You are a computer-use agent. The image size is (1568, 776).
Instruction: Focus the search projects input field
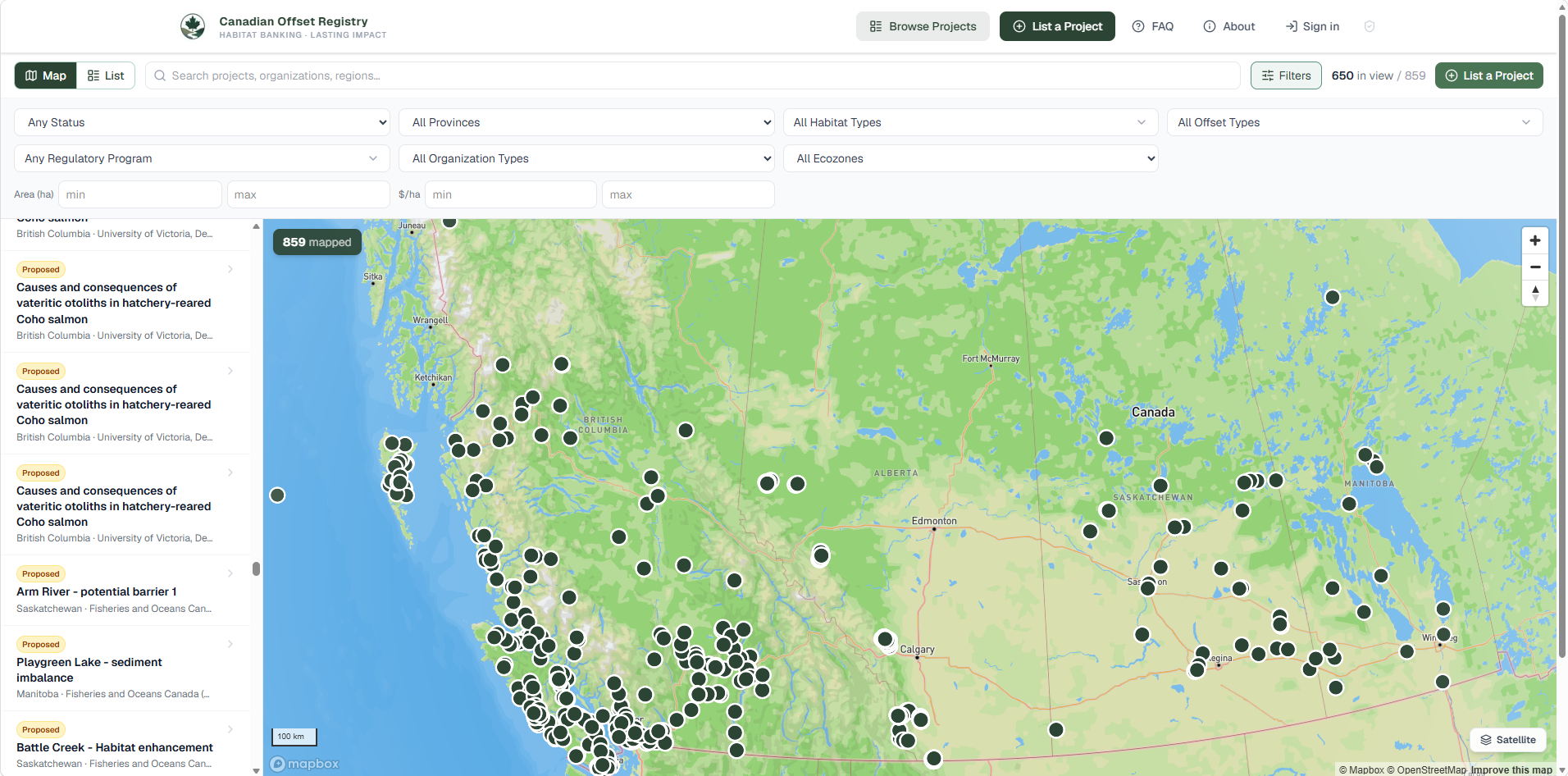tap(693, 75)
